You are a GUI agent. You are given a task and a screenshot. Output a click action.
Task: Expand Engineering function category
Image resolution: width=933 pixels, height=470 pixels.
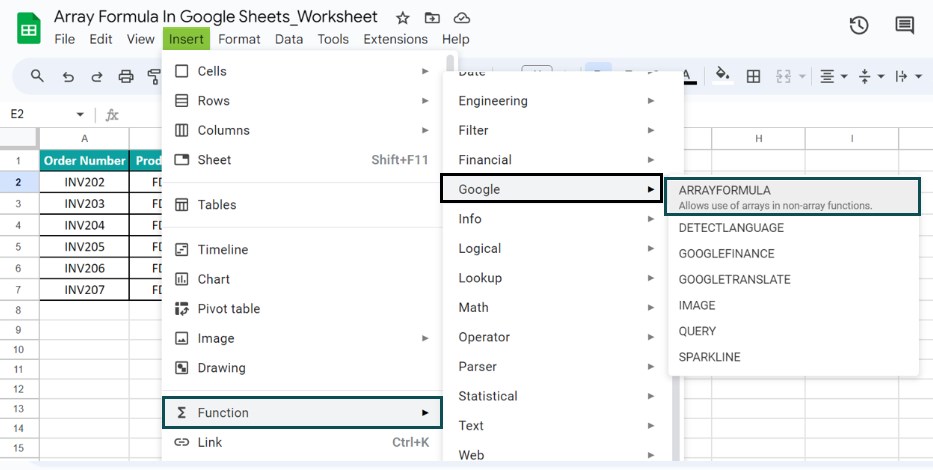click(x=556, y=101)
